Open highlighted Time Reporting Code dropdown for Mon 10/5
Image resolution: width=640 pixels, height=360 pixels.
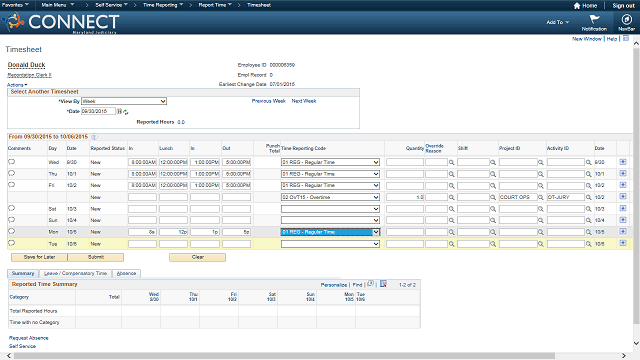(330, 232)
